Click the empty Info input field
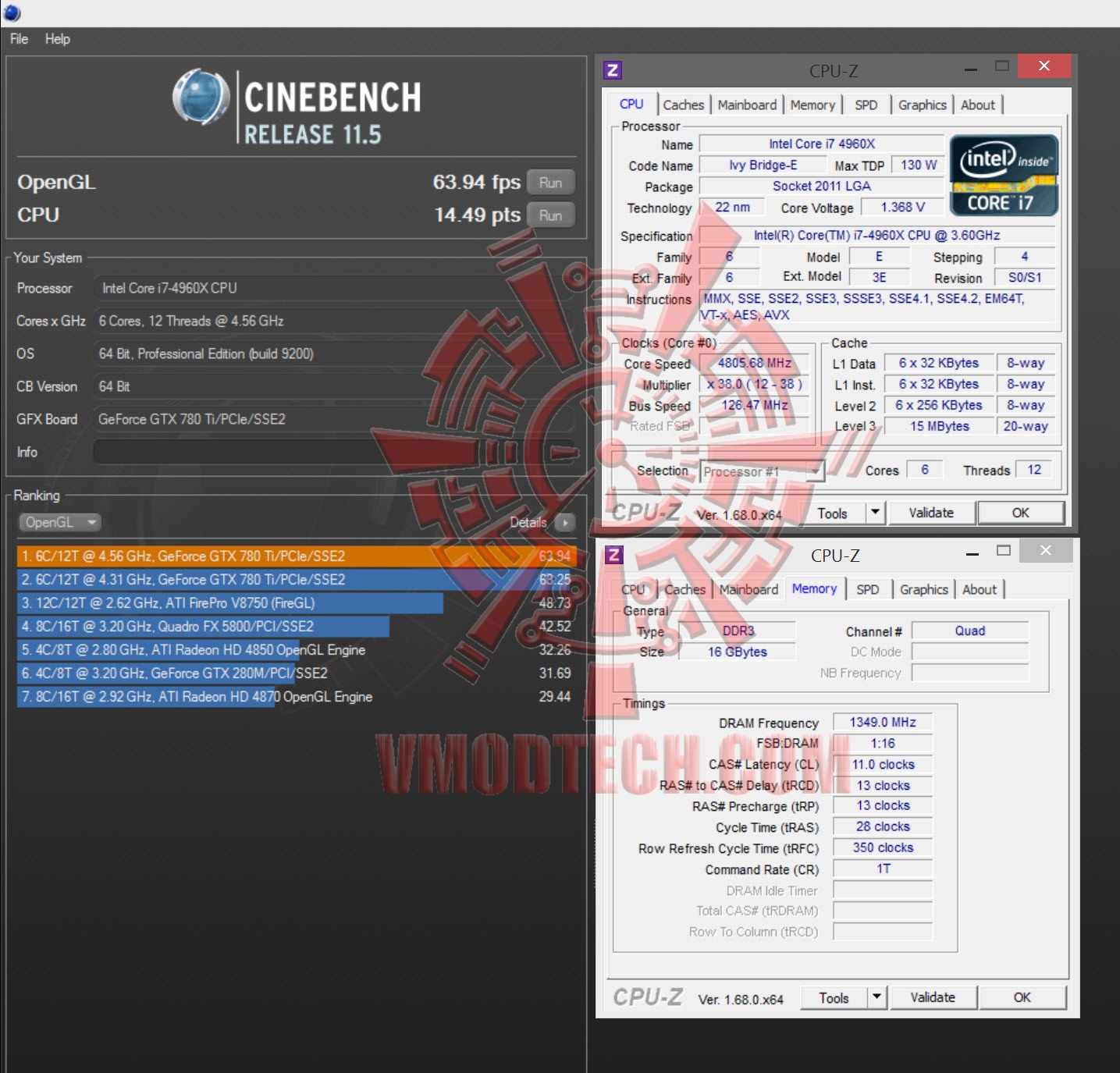Viewport: 1120px width, 1073px height. pos(335,452)
